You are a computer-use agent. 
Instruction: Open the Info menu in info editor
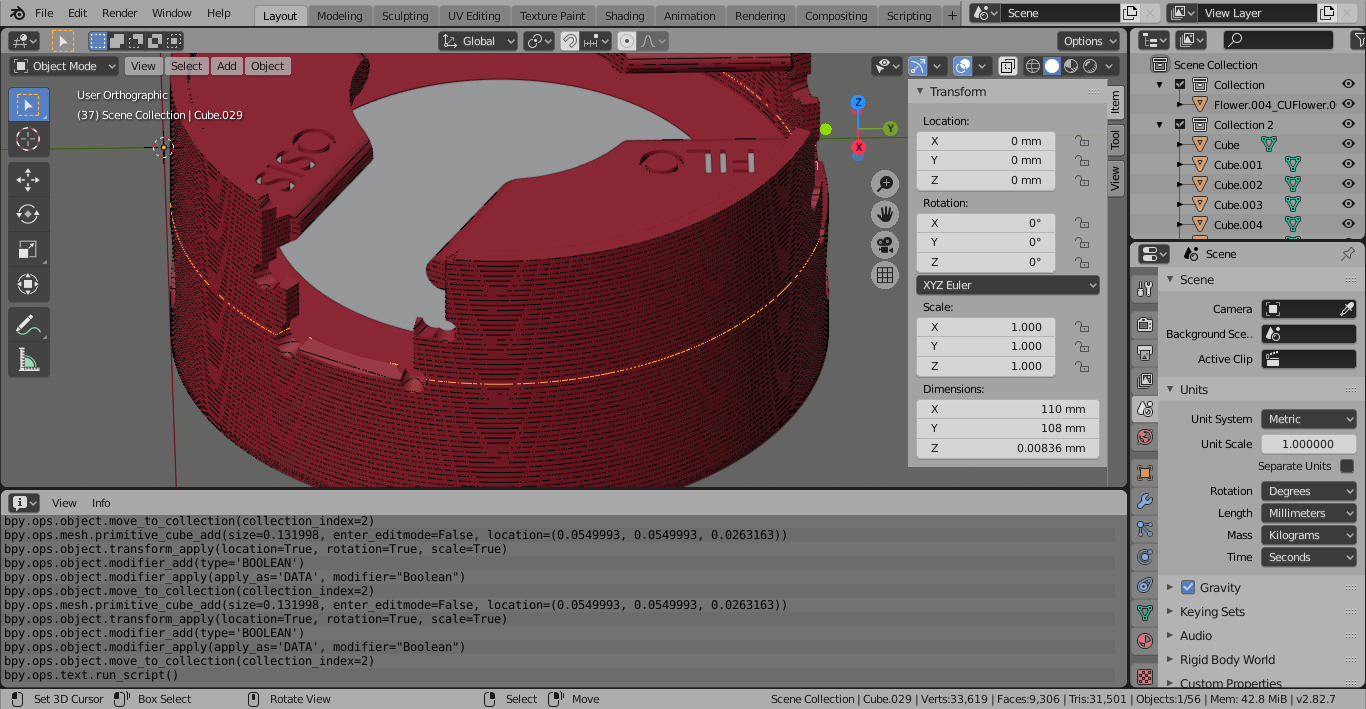point(101,503)
